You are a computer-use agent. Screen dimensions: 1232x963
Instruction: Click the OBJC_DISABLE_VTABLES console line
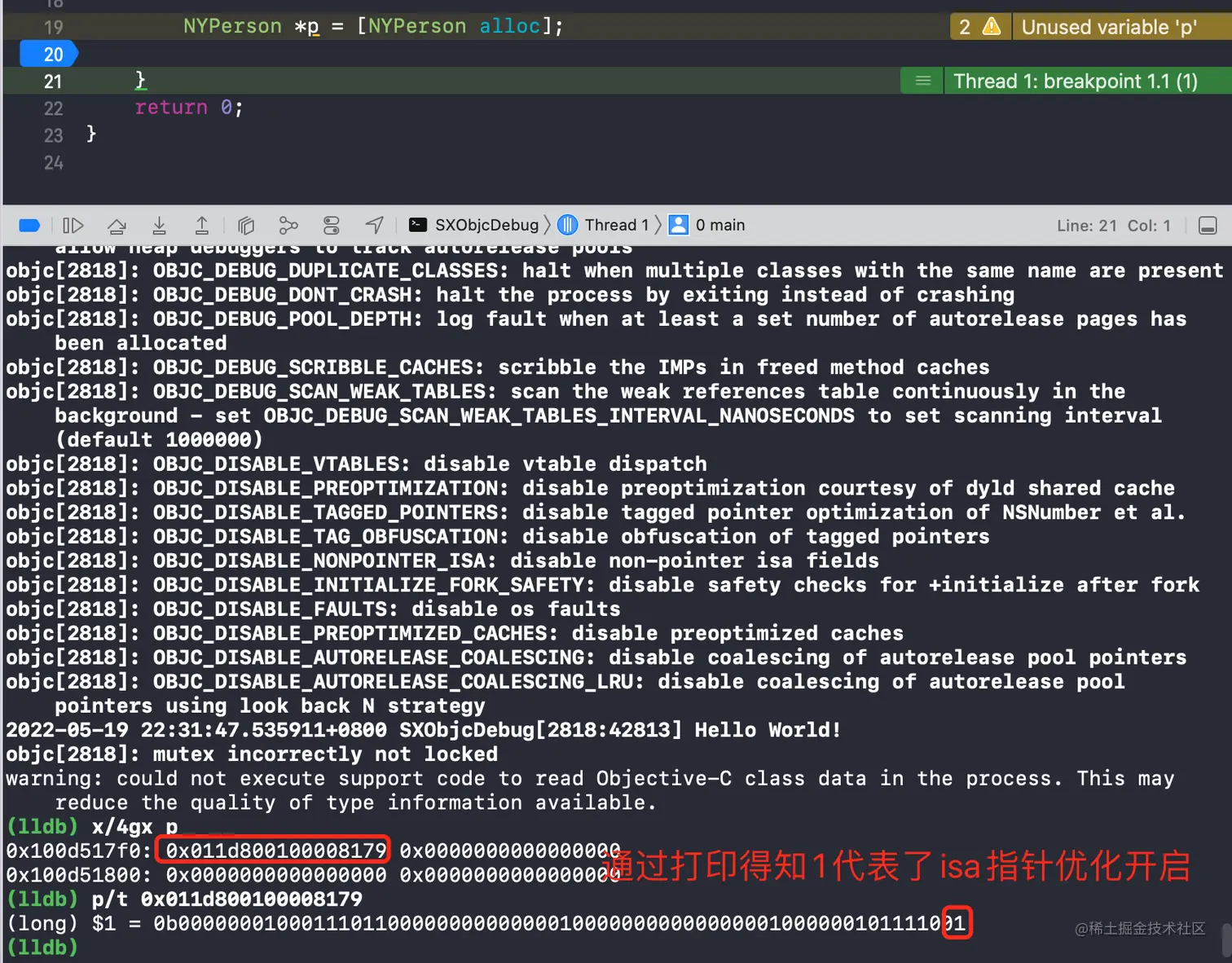[x=356, y=464]
